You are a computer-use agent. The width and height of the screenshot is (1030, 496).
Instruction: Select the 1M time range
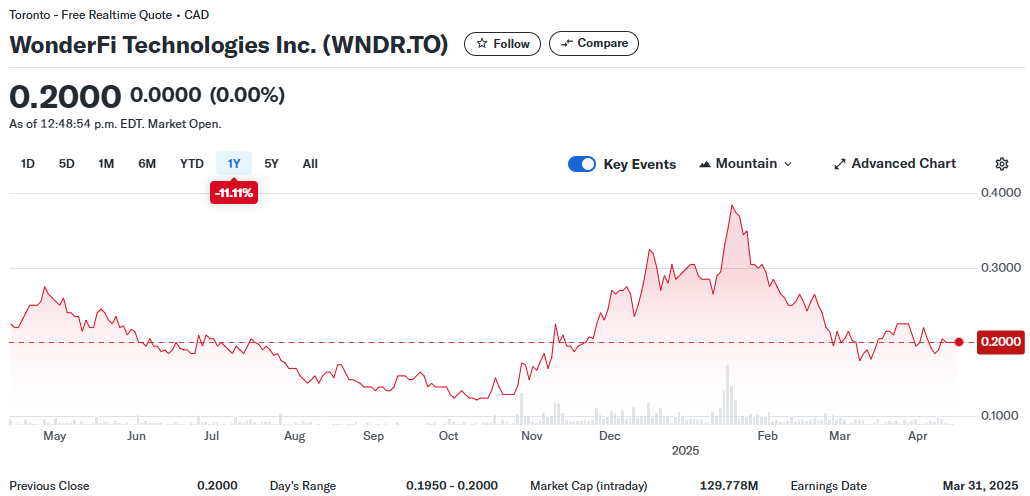106,164
